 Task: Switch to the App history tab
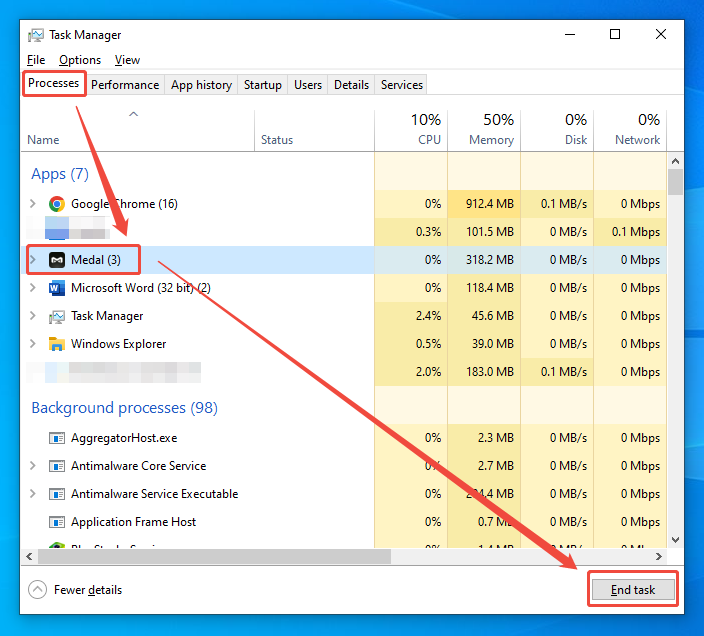201,85
